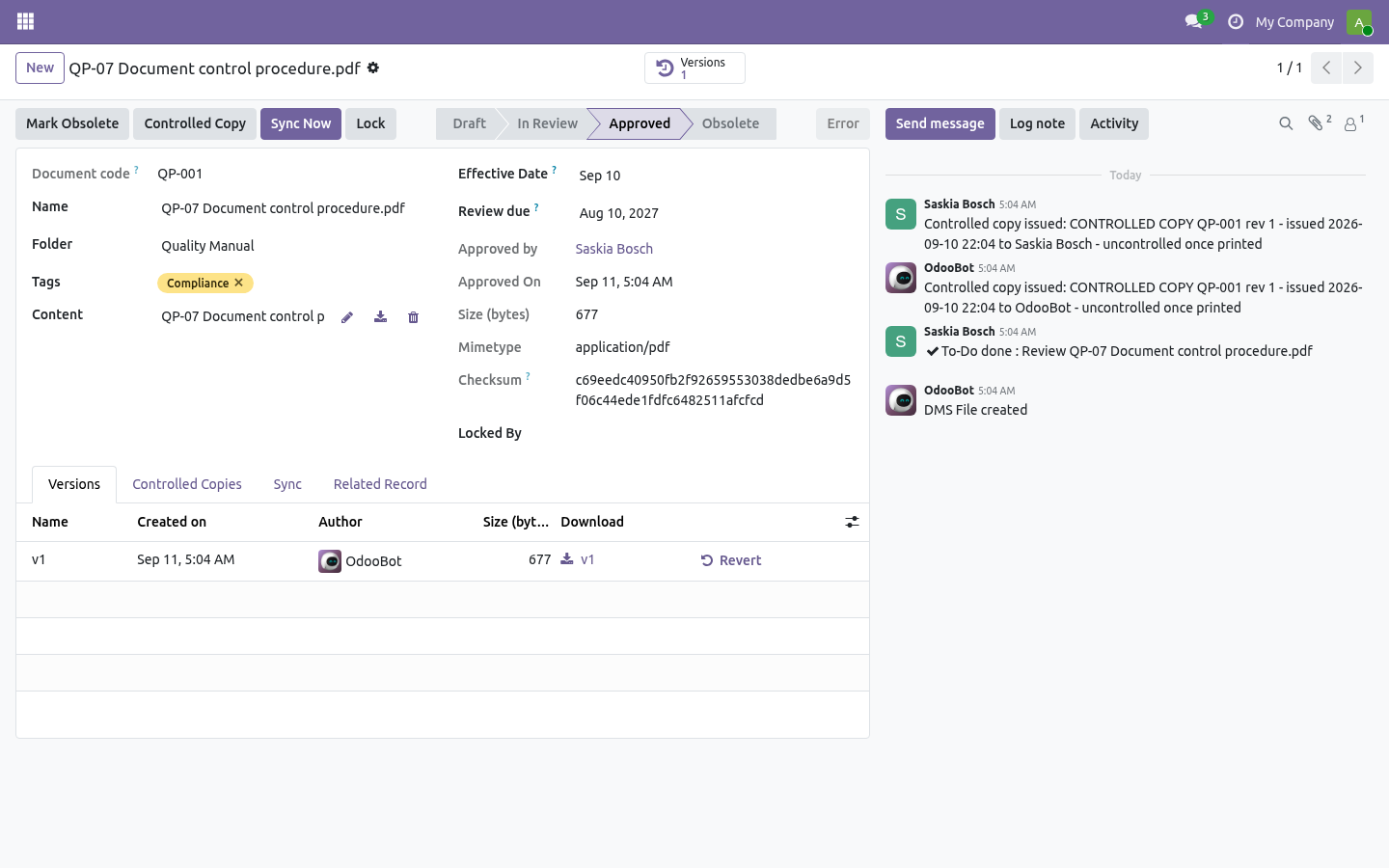Click the gear actions icon beside title

point(373,68)
